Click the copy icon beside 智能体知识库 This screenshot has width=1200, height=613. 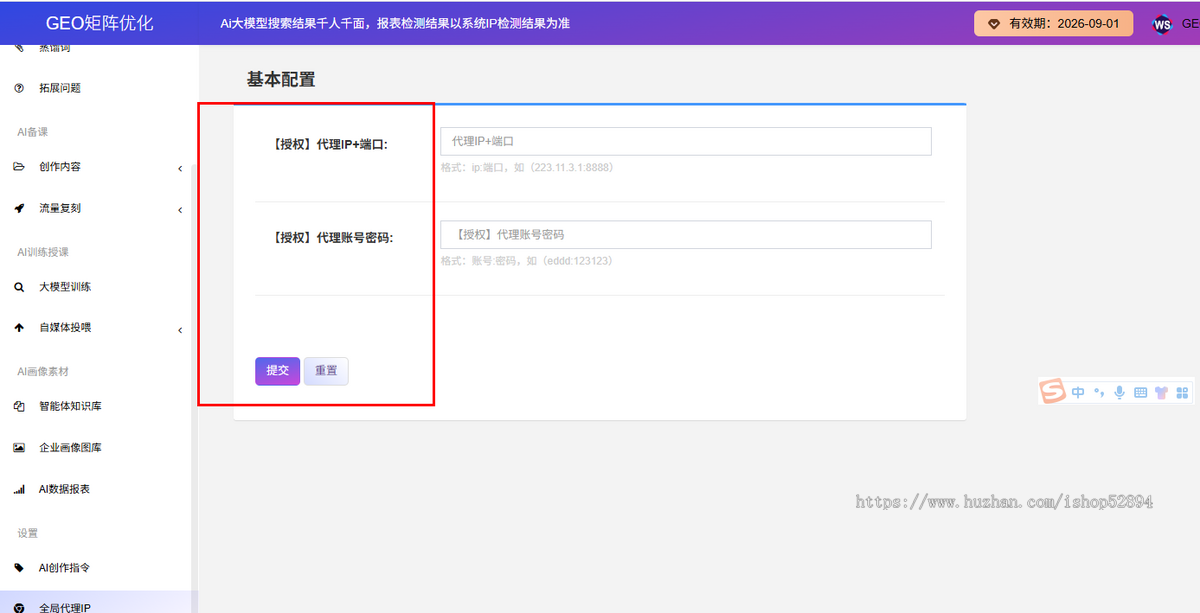(19, 407)
